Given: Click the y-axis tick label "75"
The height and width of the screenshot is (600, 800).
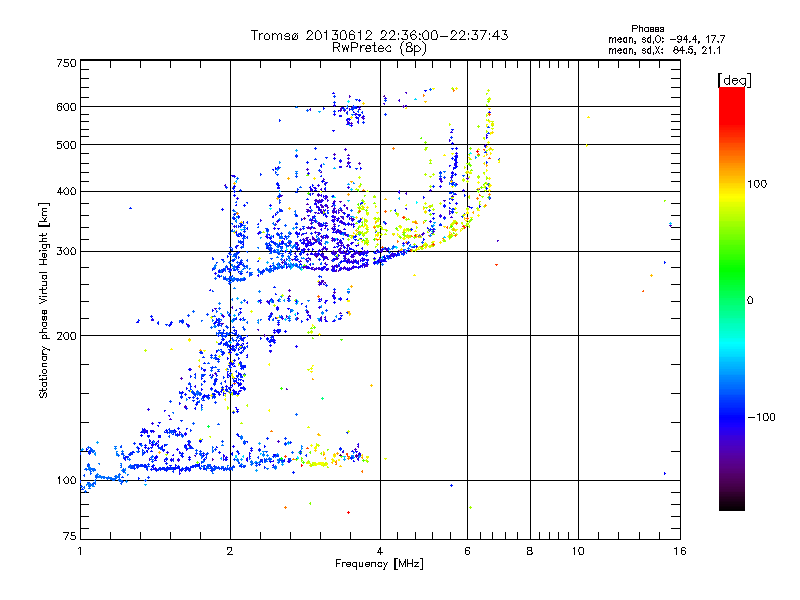Looking at the screenshot, I should (70, 536).
